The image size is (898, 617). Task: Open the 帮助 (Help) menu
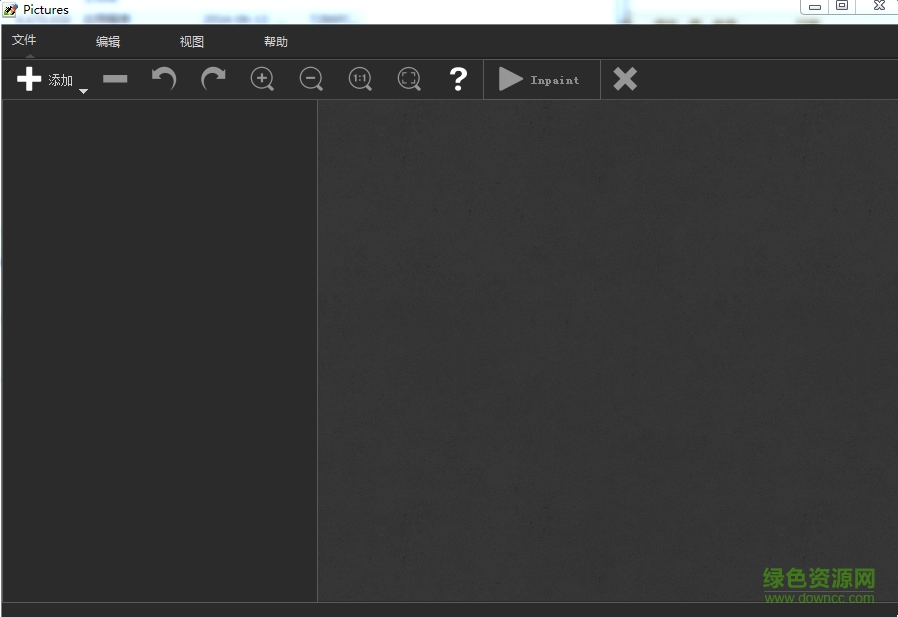(276, 42)
